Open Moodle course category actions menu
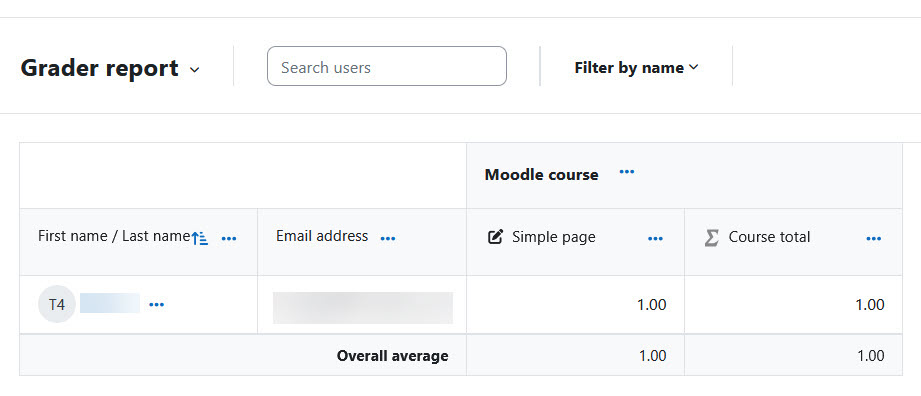This screenshot has width=921, height=396. (627, 172)
